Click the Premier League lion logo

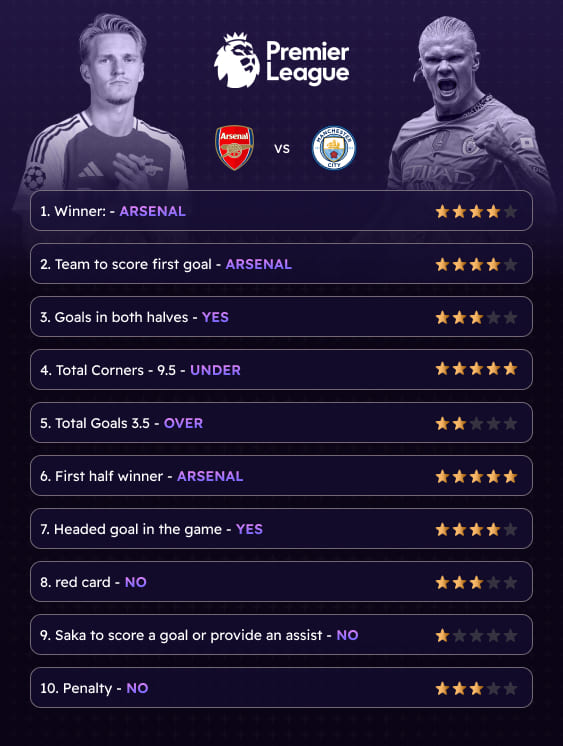point(237,60)
